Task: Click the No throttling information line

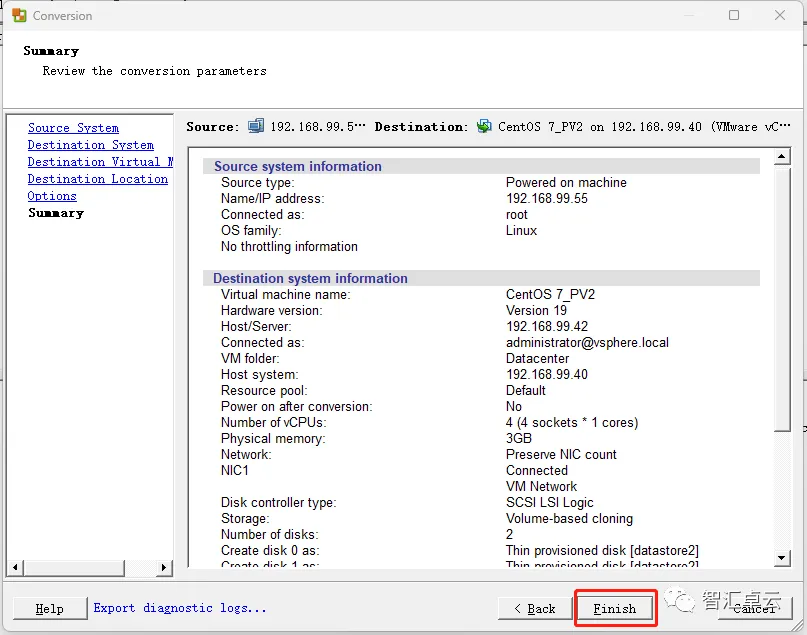Action: [289, 246]
